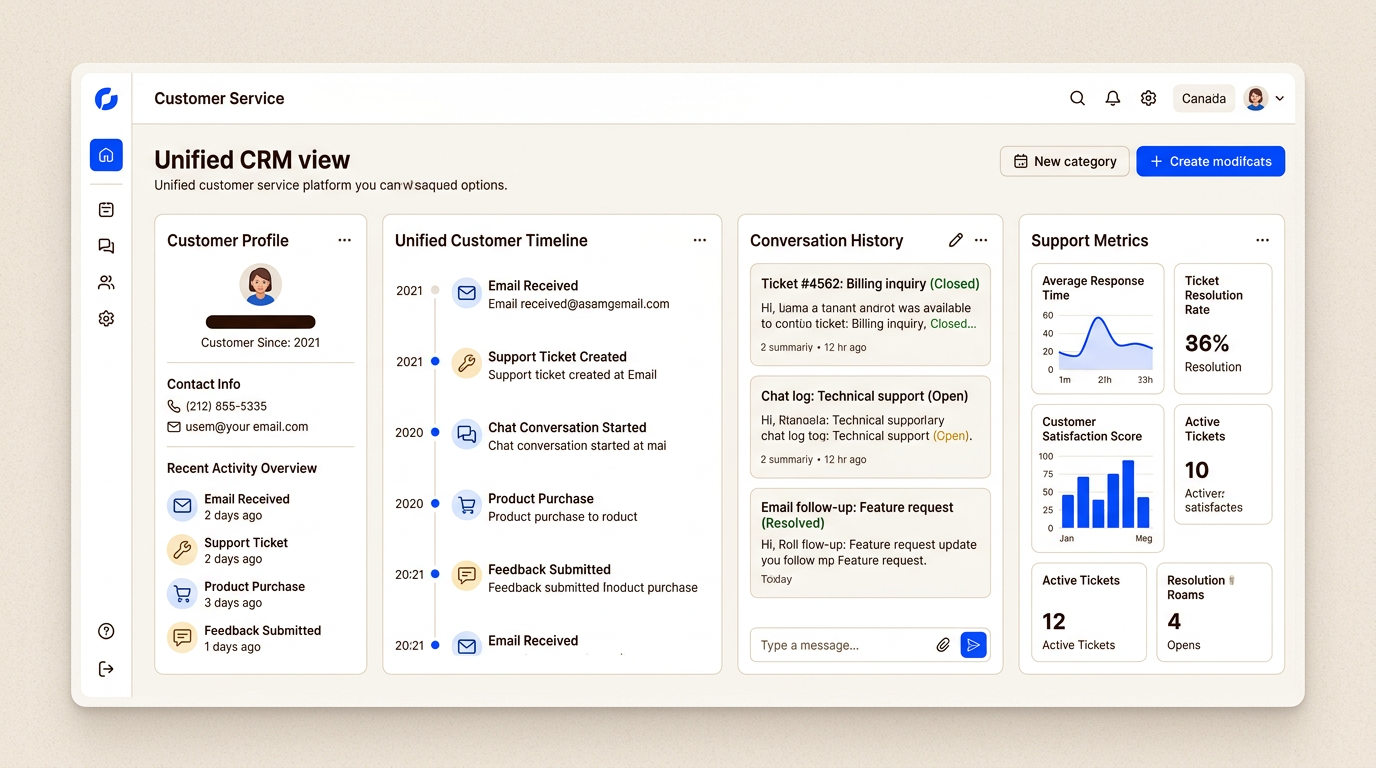Click the pencil edit icon in Conversation History
The height and width of the screenshot is (768, 1376).
pyautogui.click(x=955, y=240)
